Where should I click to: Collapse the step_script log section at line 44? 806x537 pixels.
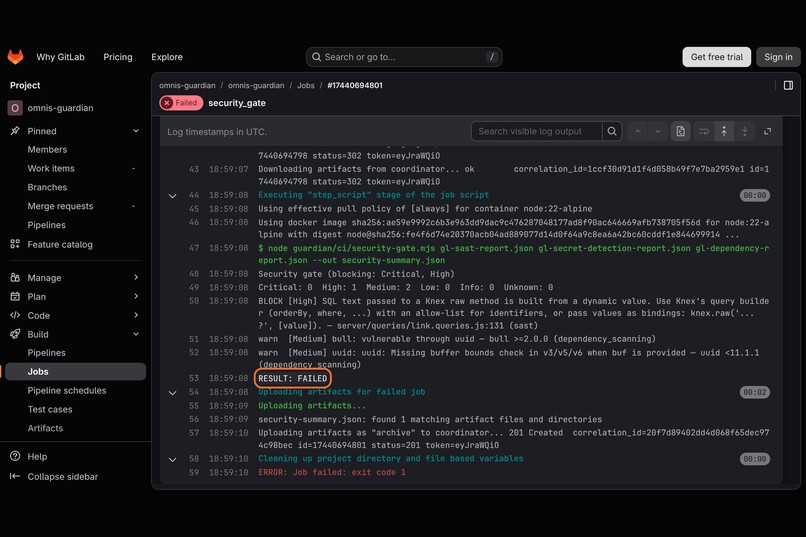173,196
